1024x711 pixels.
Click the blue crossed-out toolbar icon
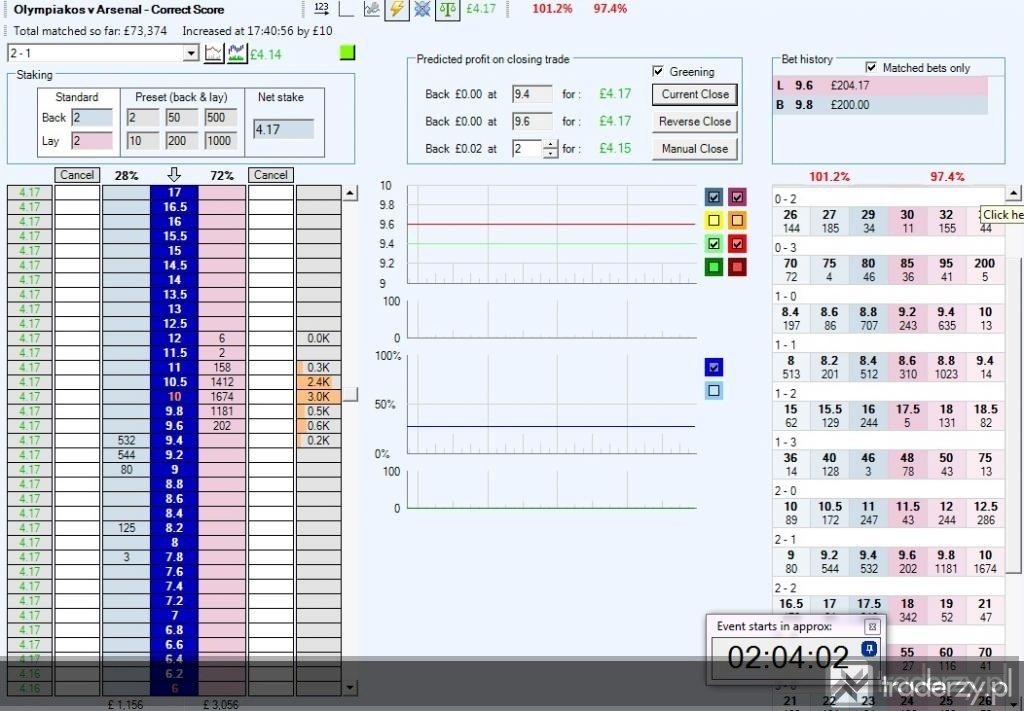pos(423,9)
